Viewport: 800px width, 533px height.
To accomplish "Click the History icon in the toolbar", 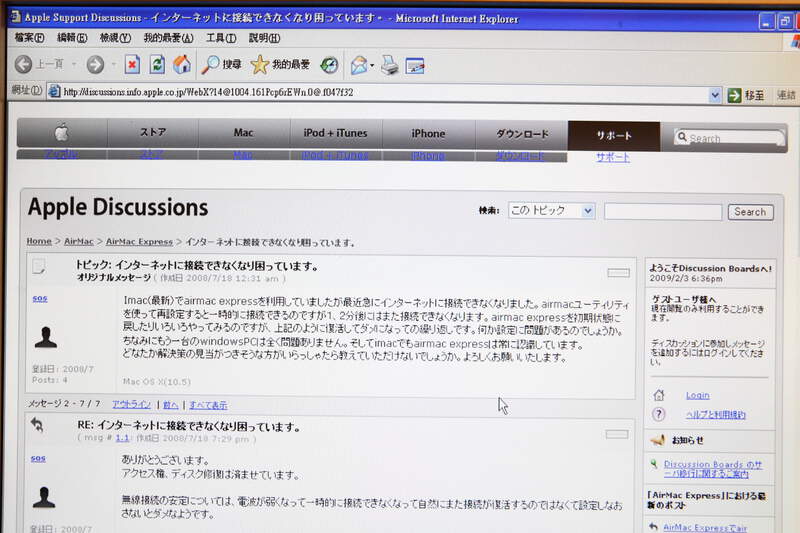I will (329, 65).
